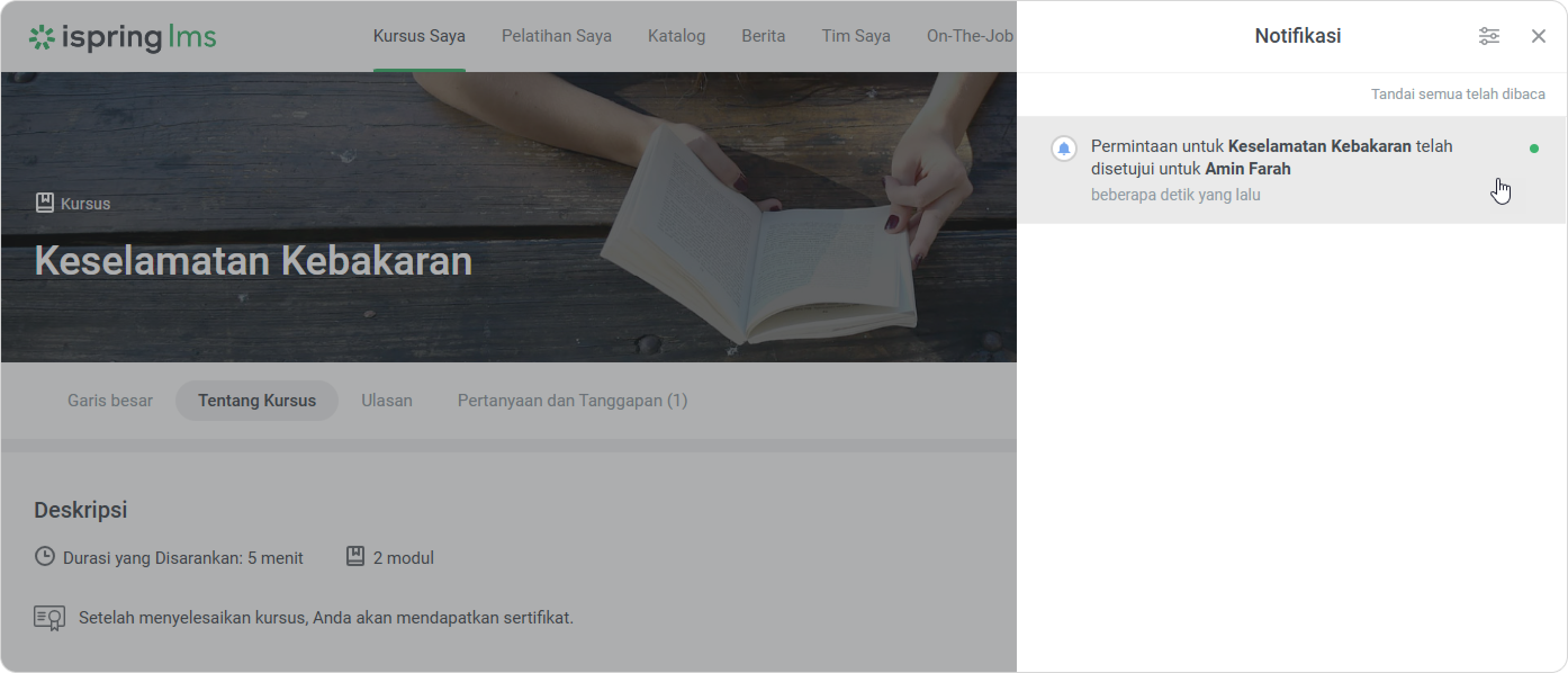Select the Tentang Kursus tab
1568x673 pixels.
pyautogui.click(x=257, y=401)
